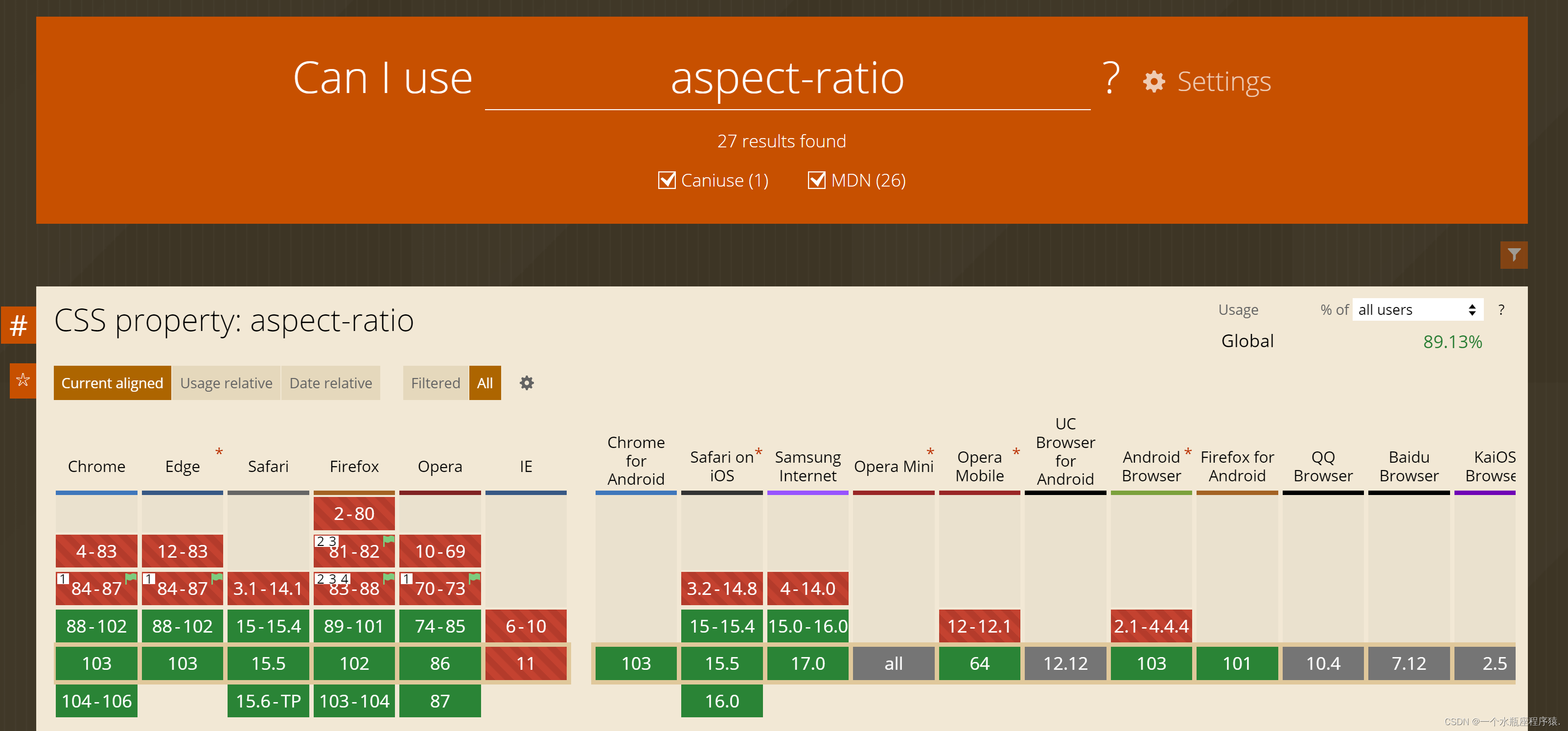Image resolution: width=1568 pixels, height=731 pixels.
Task: Open the all users usage dropdown
Action: (1417, 309)
